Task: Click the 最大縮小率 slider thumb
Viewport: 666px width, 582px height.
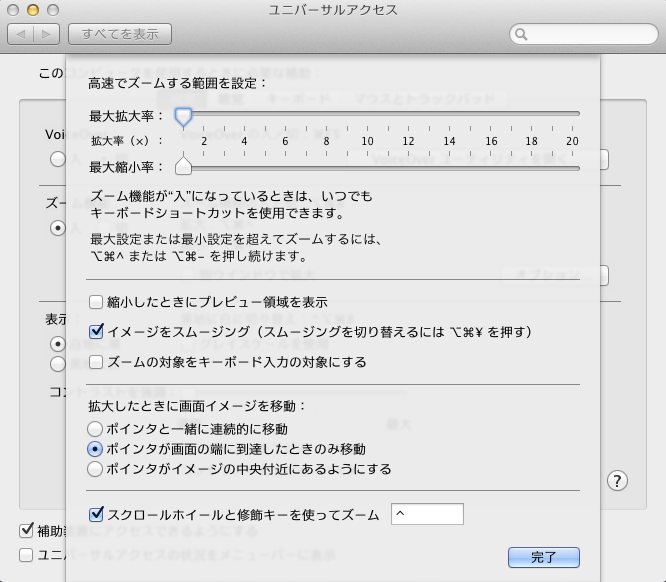Action: [183, 165]
